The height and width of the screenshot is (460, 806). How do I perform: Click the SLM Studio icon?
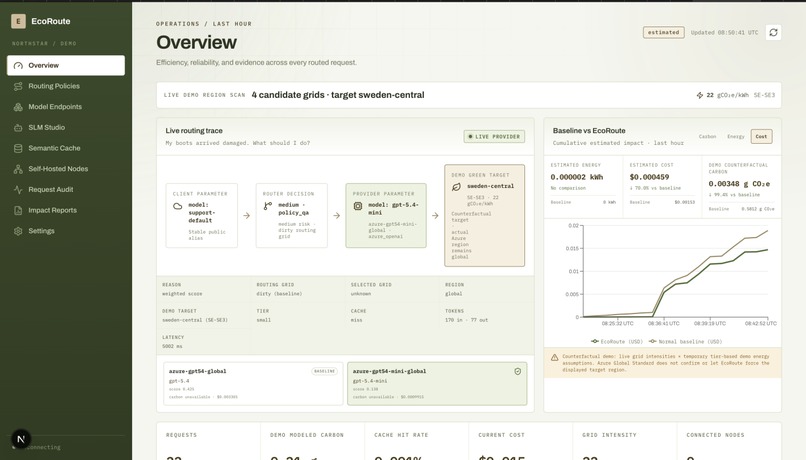[18, 127]
